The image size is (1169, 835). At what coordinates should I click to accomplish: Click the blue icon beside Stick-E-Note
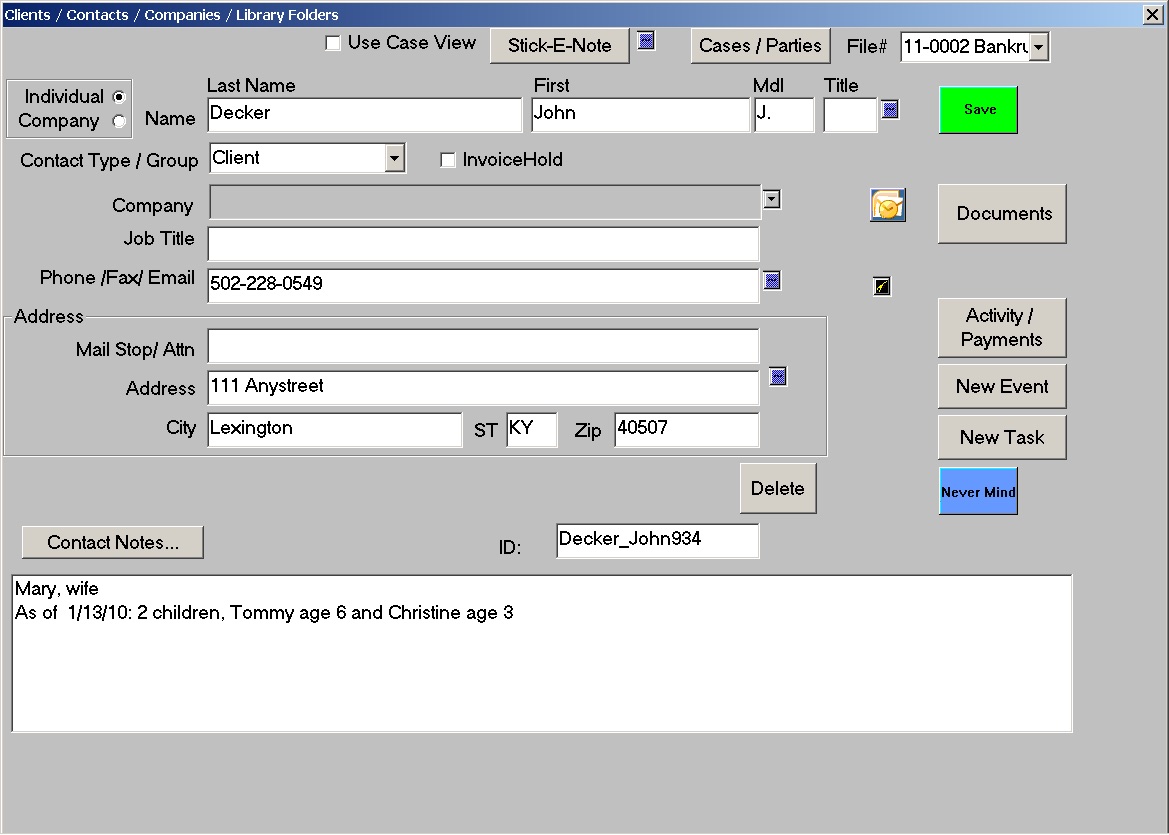point(646,41)
